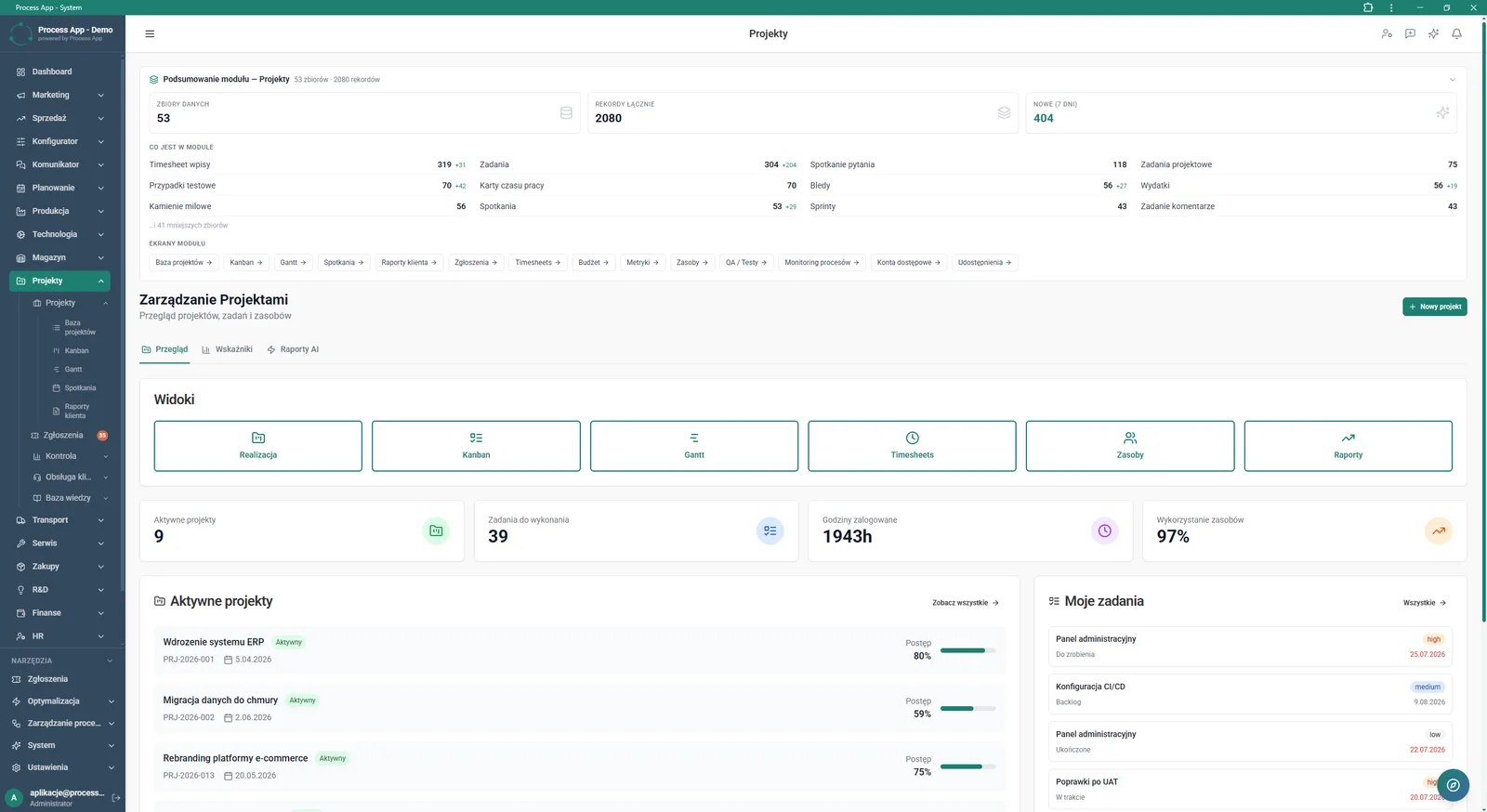This screenshot has width=1487, height=812.
Task: Click the Timesheet wpisy dataset row
Action: (308, 164)
